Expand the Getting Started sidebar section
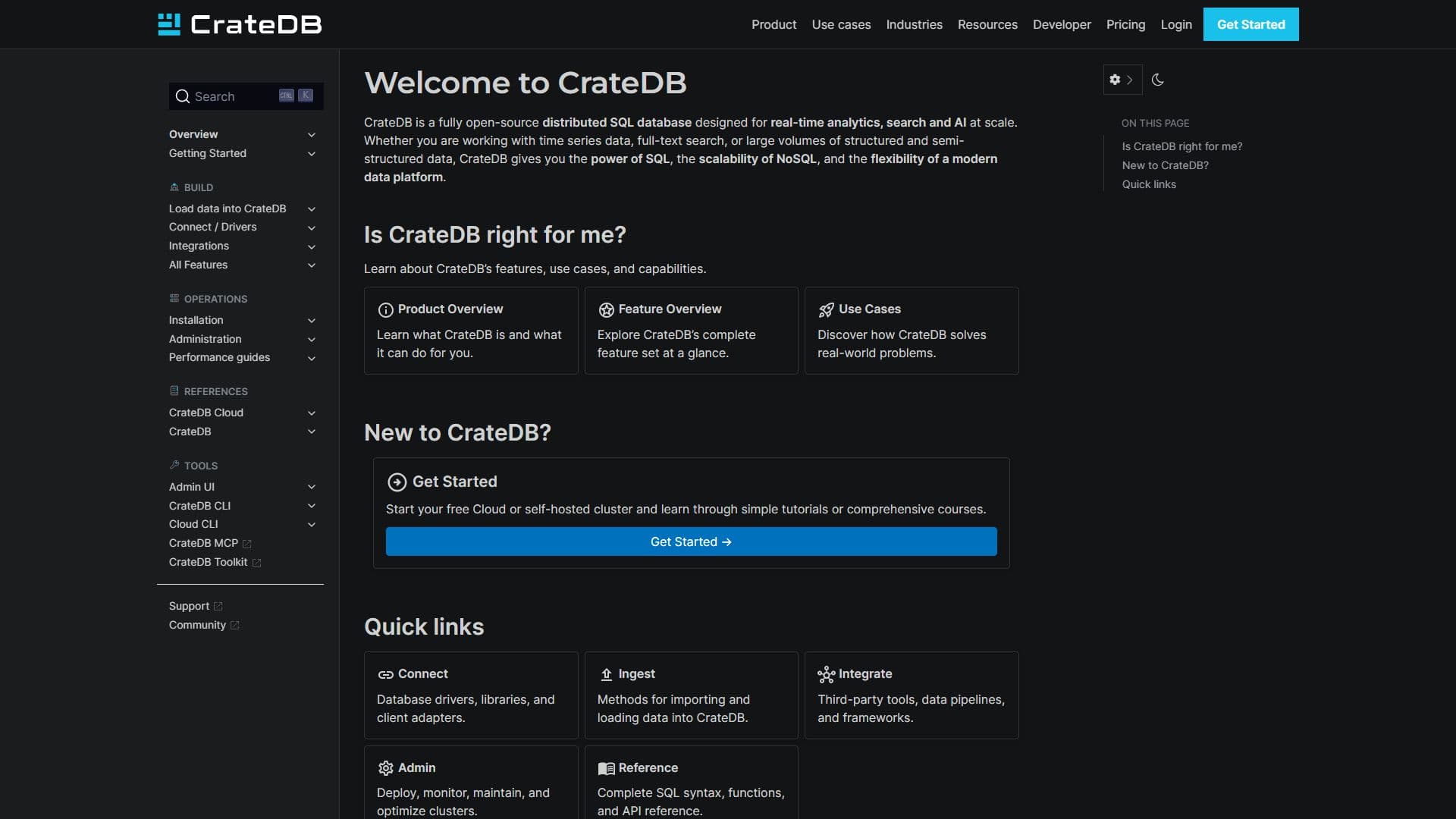This screenshot has width=1456, height=819. pos(312,154)
